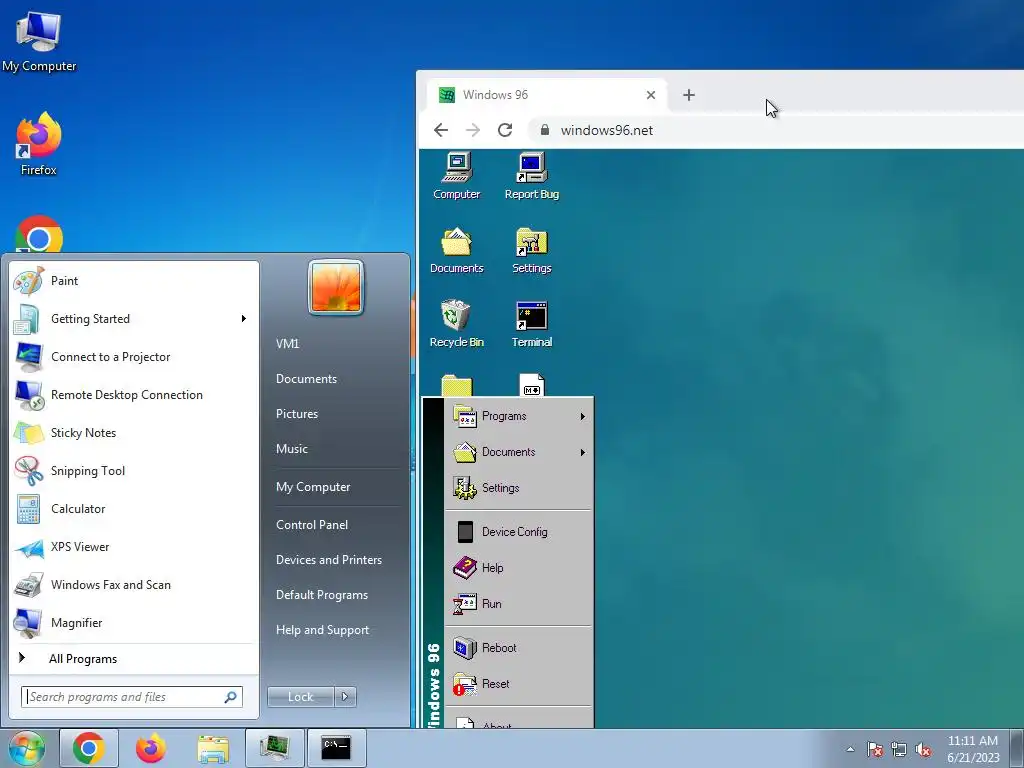The height and width of the screenshot is (768, 1024).
Task: Expand Getting Started submenu arrow
Action: pyautogui.click(x=244, y=319)
